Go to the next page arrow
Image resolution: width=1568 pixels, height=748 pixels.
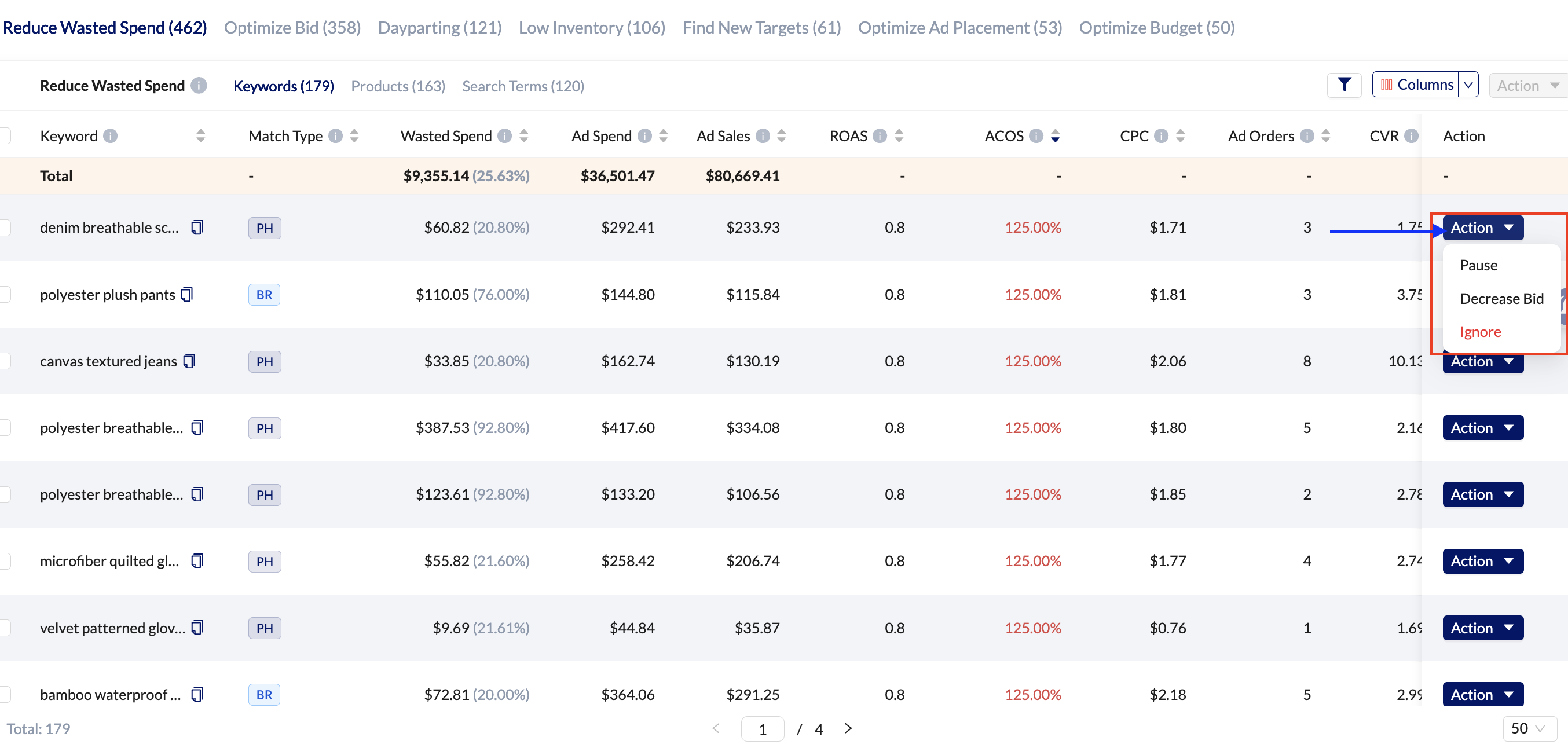tap(848, 728)
